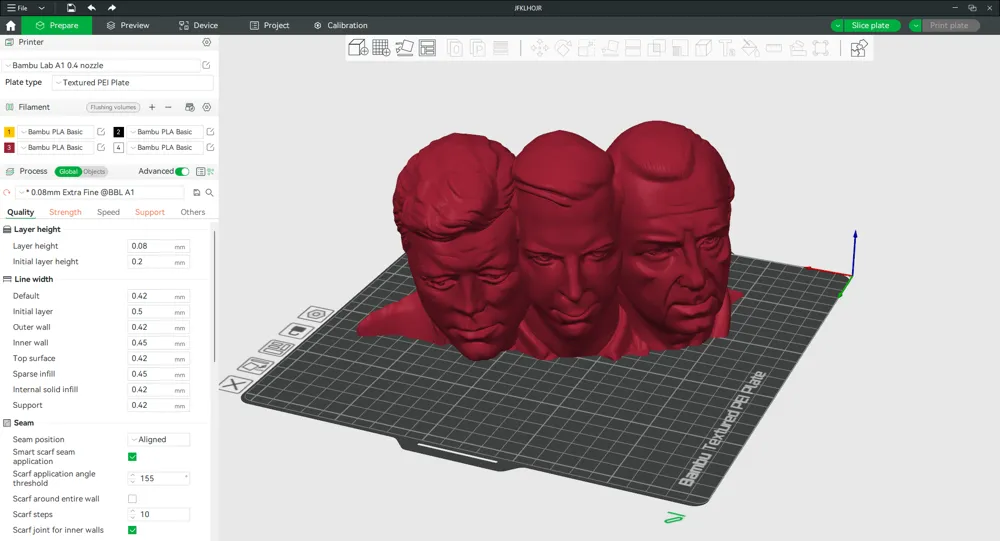Open the Calibration tab
Screen dimensions: 1000x541
[x=341, y=26]
